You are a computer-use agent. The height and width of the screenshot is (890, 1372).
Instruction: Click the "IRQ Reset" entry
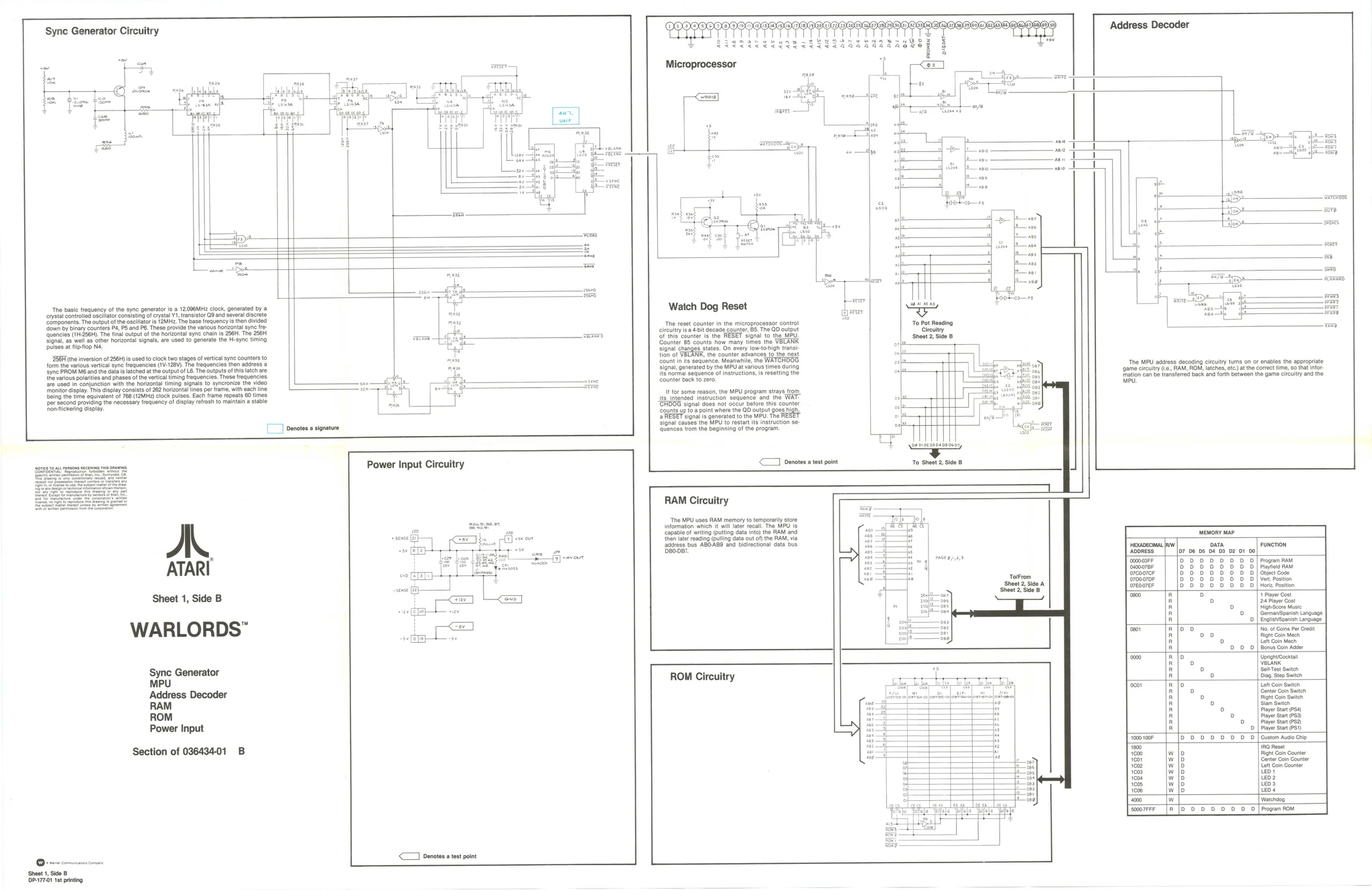1273,747
